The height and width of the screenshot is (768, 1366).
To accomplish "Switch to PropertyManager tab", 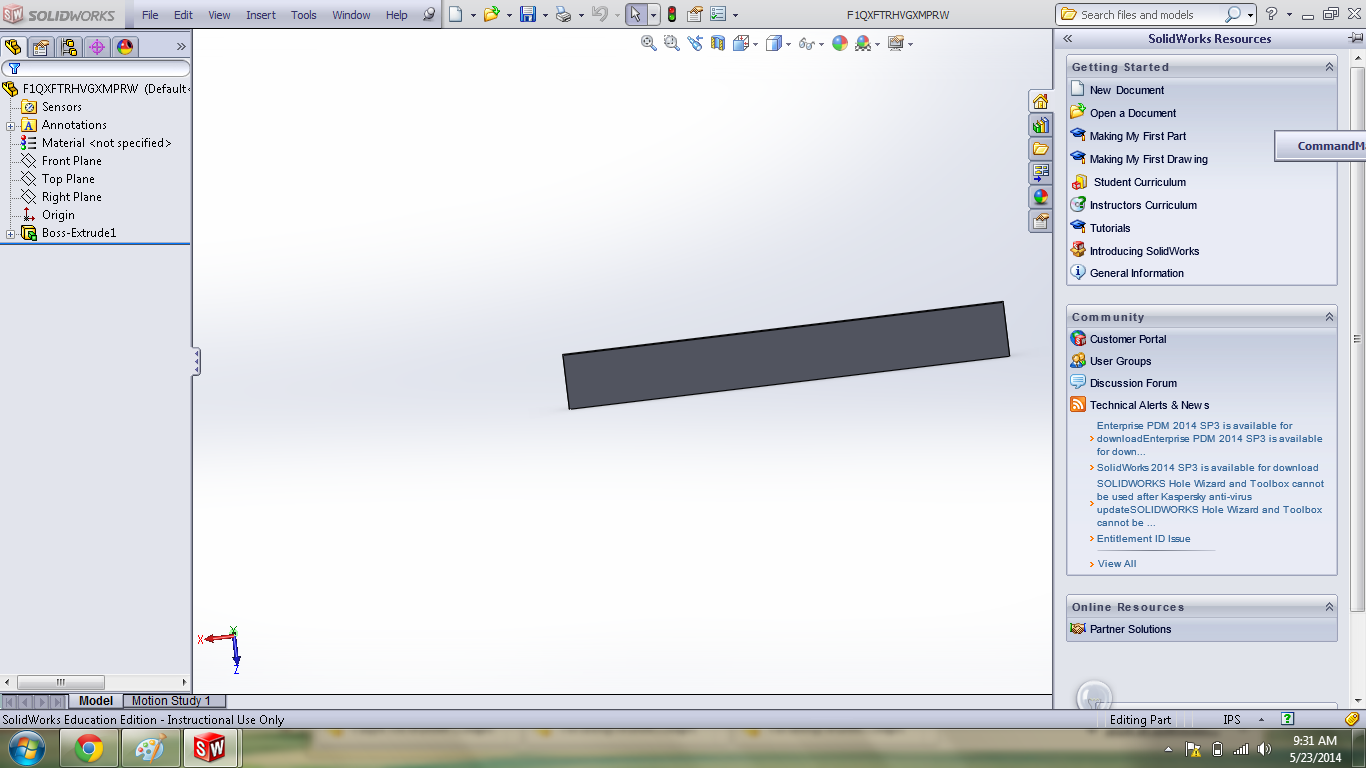I will [41, 47].
